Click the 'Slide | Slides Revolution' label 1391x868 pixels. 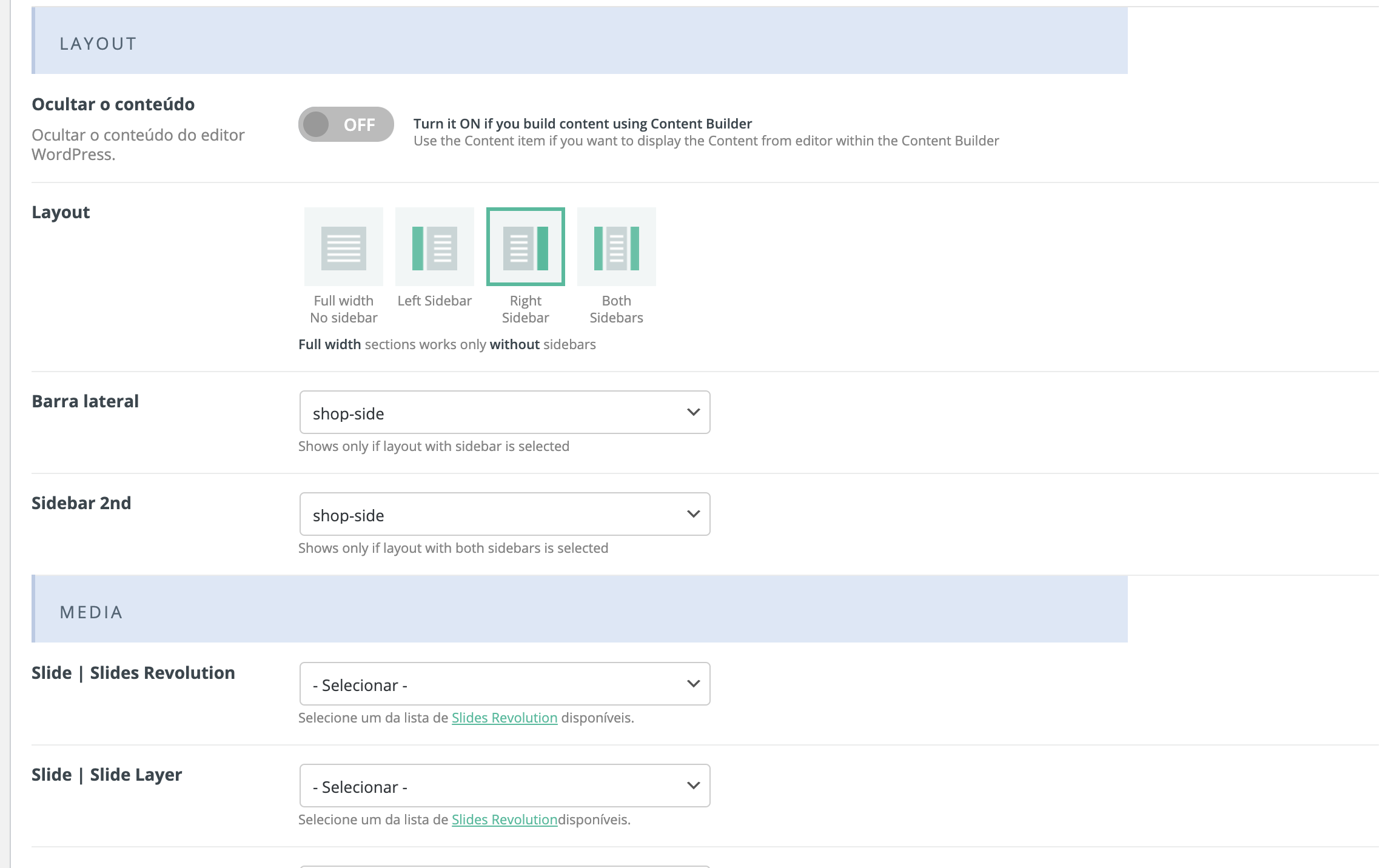[133, 673]
